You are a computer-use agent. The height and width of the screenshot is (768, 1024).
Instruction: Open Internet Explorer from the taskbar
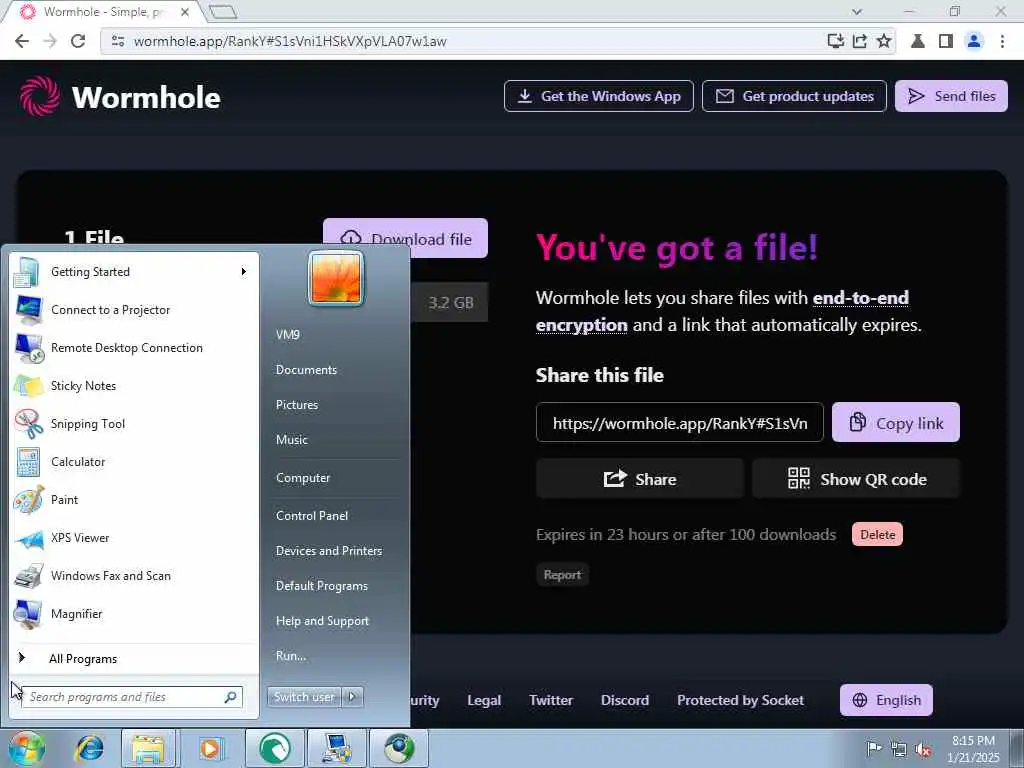pyautogui.click(x=89, y=748)
